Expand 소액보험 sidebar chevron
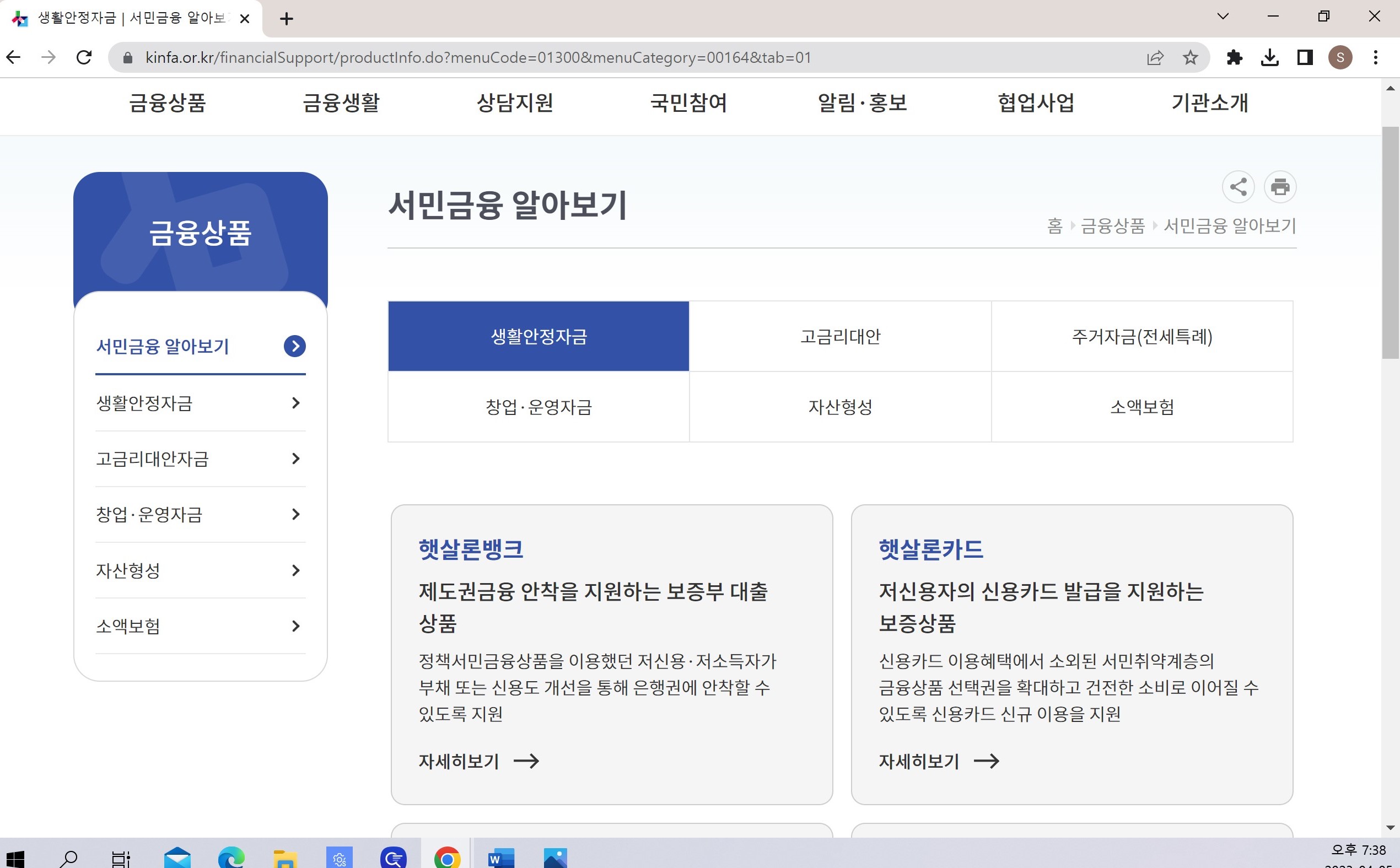Image resolution: width=1400 pixels, height=868 pixels. tap(295, 626)
